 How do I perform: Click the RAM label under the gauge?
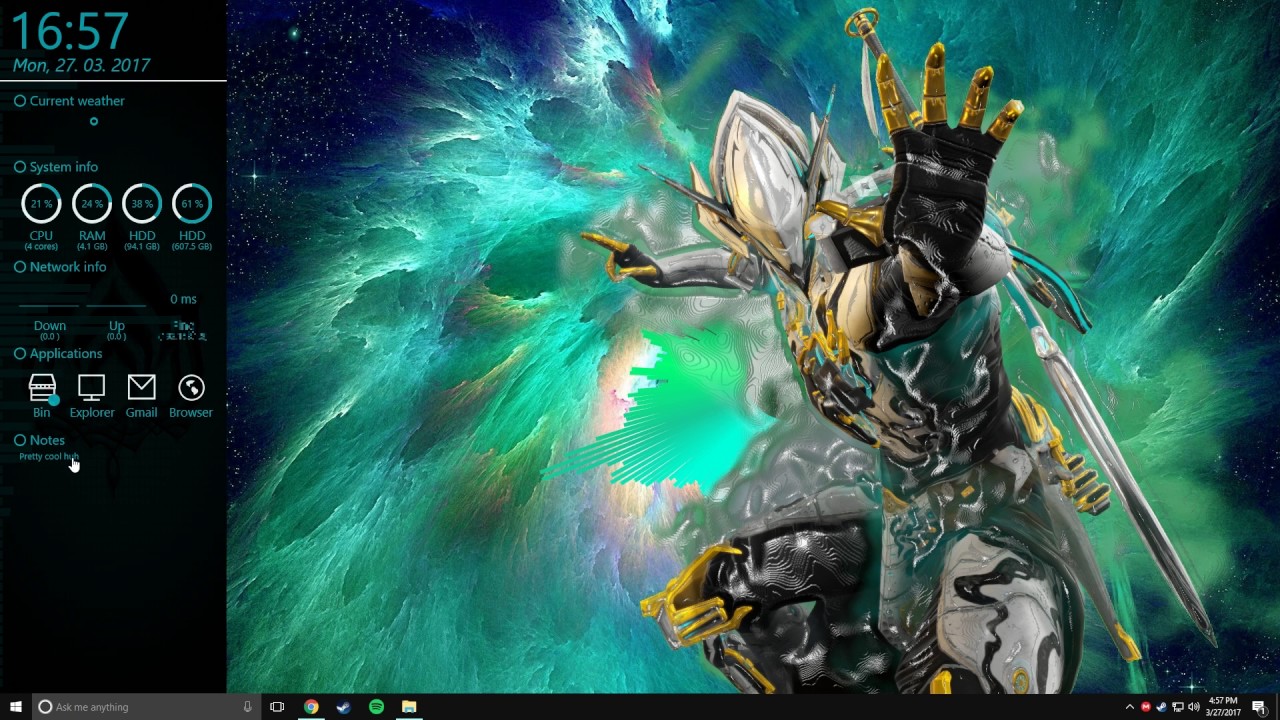tap(92, 236)
